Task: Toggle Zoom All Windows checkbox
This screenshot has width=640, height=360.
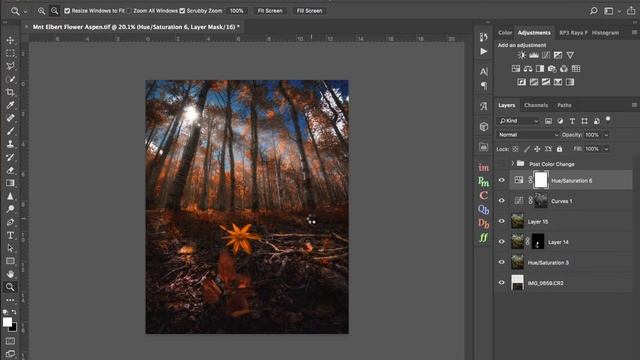Action: tap(129, 11)
